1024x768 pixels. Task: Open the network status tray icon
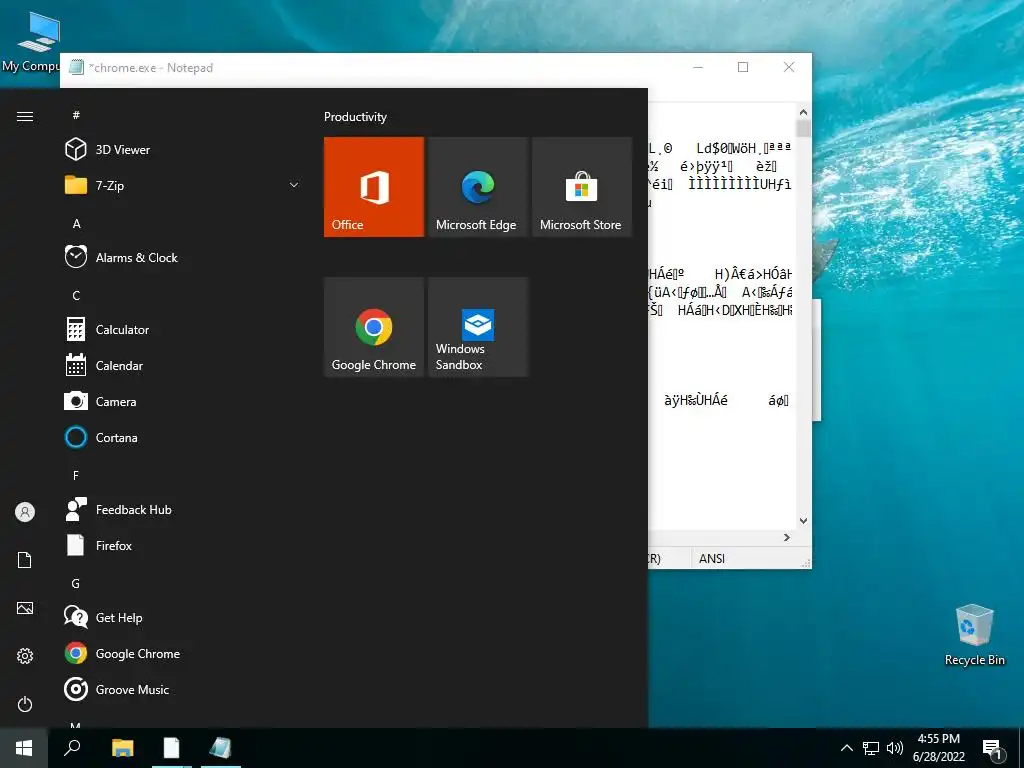click(x=871, y=748)
